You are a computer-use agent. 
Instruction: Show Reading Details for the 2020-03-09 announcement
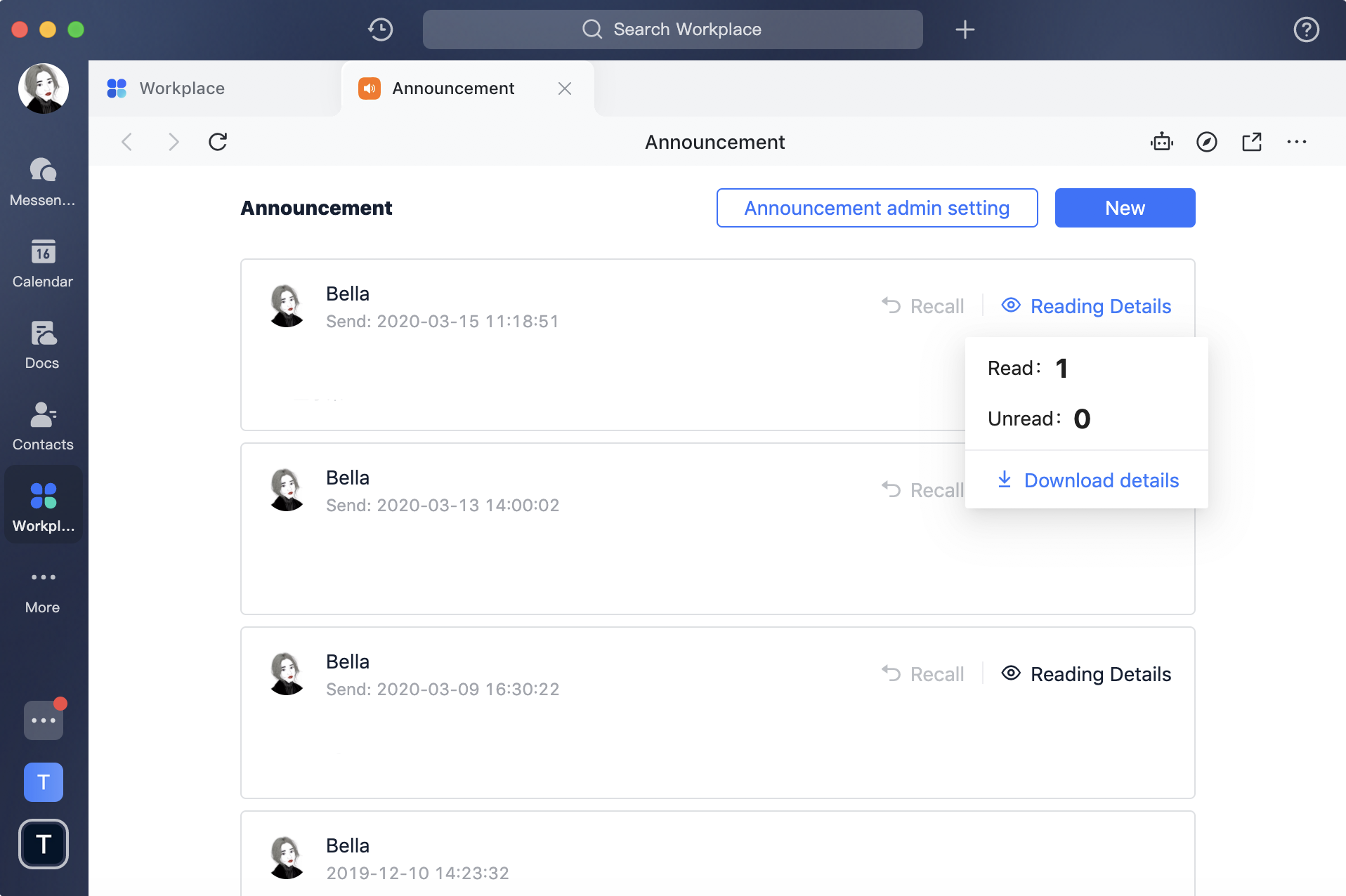point(1085,674)
